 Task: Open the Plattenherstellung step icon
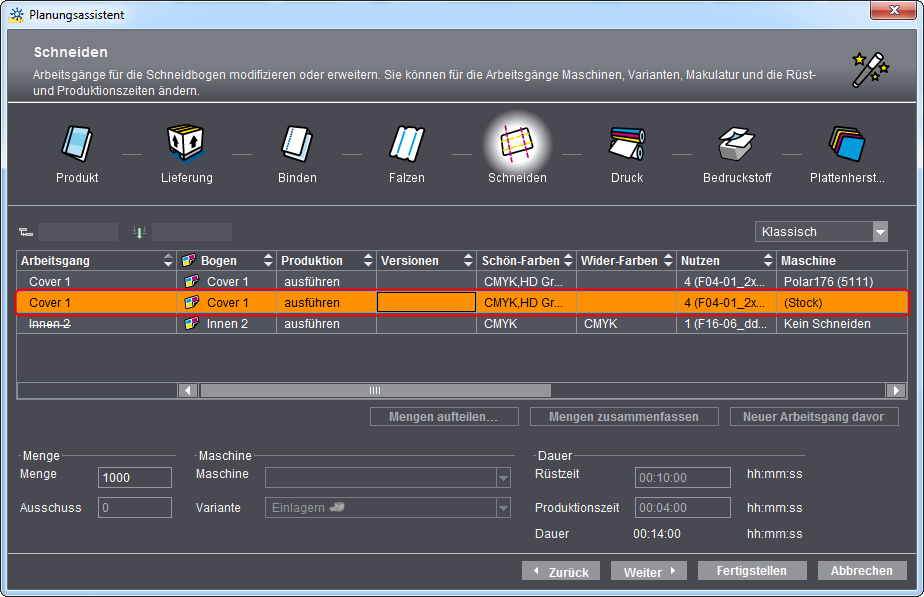click(x=847, y=143)
